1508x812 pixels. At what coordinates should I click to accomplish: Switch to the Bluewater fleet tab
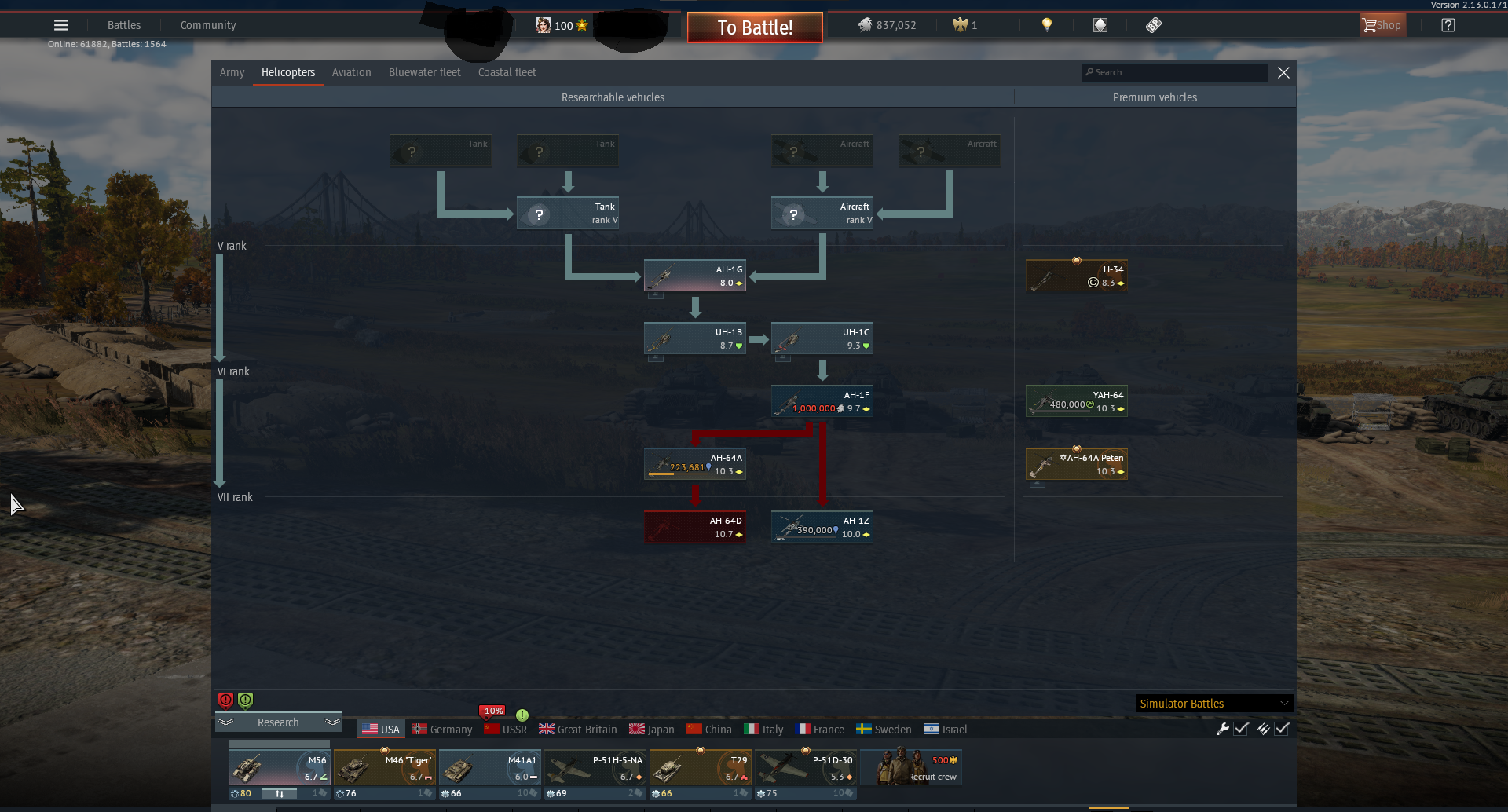tap(424, 72)
